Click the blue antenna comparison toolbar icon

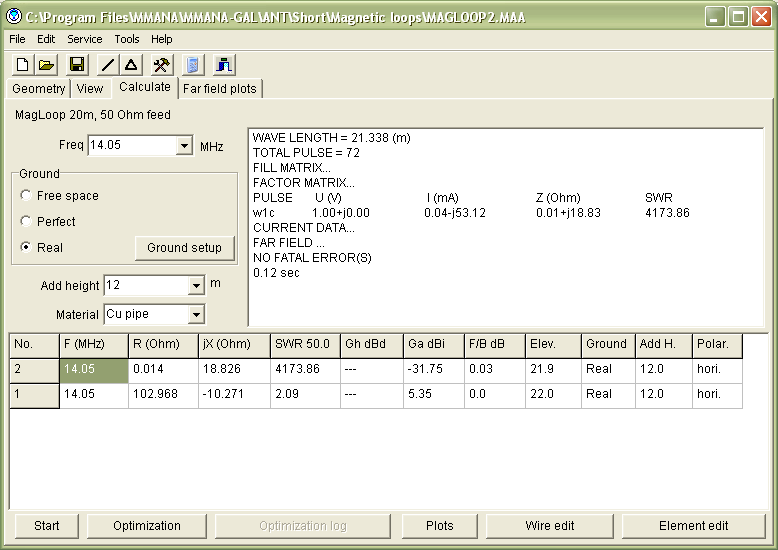point(223,65)
